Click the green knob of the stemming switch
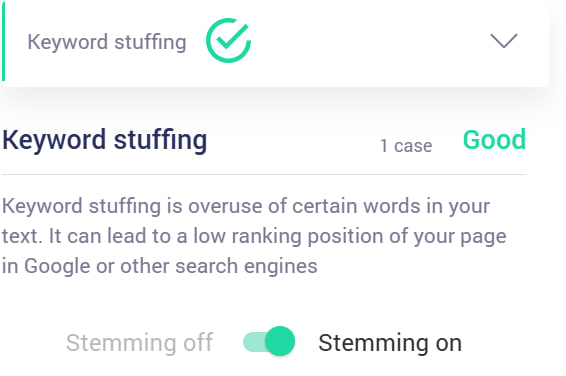The width and height of the screenshot is (566, 376). click(x=280, y=341)
